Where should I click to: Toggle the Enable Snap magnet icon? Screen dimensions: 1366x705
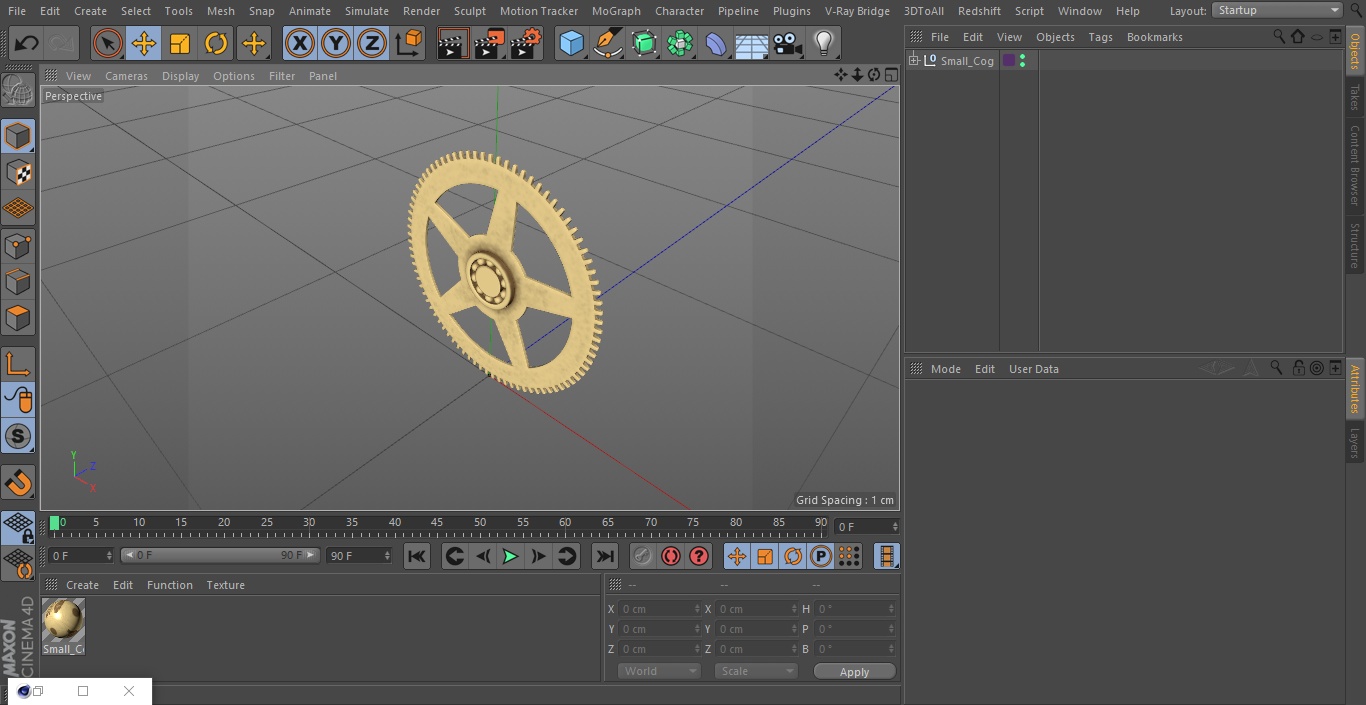pyautogui.click(x=18, y=483)
